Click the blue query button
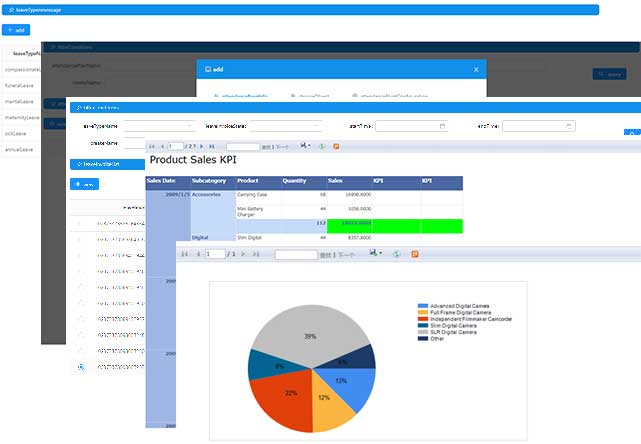This screenshot has width=641, height=444. click(x=607, y=73)
